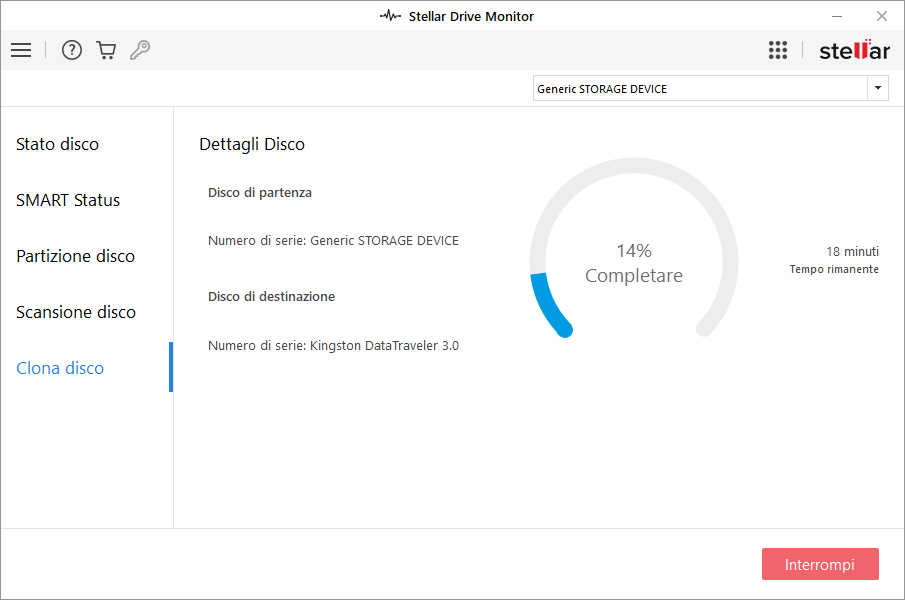Click the 18 minuti remaining time label
The image size is (905, 600).
[x=851, y=251]
